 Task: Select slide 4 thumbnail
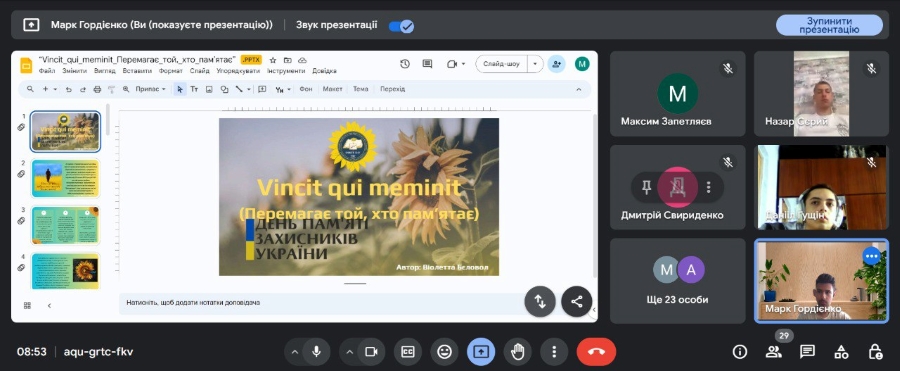pos(65,270)
